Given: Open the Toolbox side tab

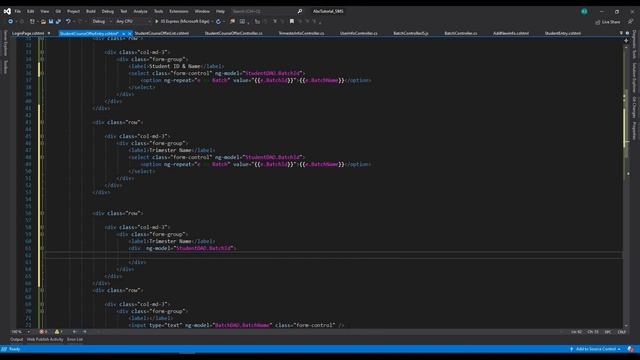Looking at the screenshot, I should point(5,67).
